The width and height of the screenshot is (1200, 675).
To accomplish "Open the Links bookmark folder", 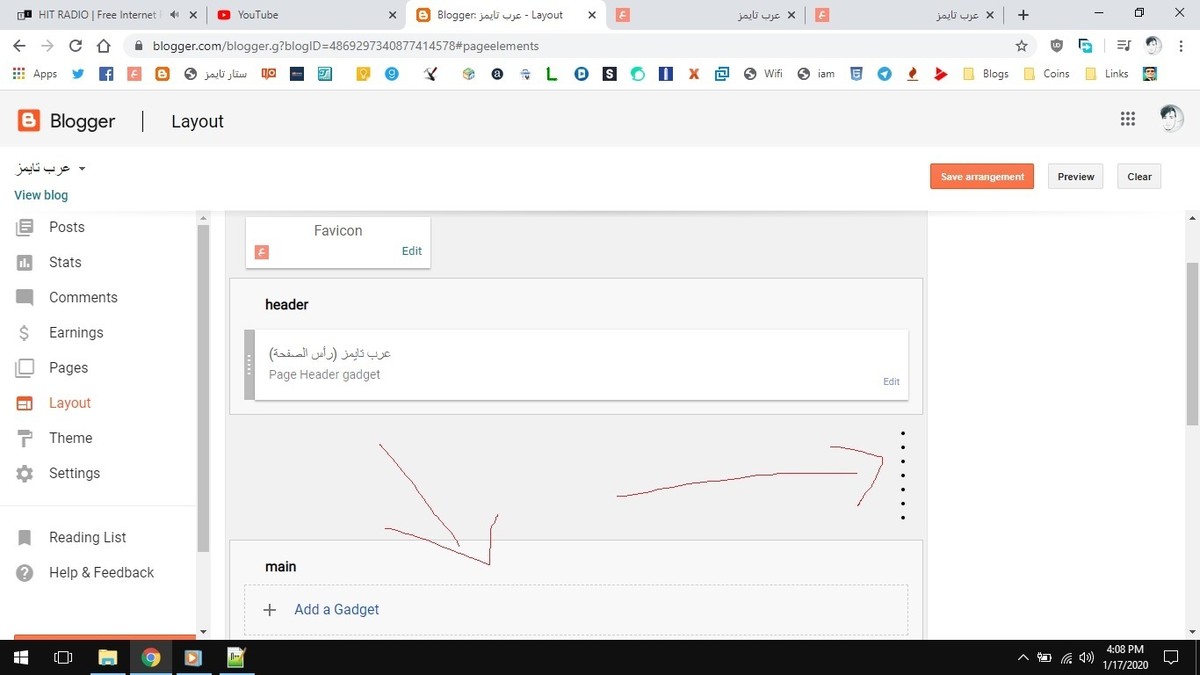I will (x=1106, y=74).
